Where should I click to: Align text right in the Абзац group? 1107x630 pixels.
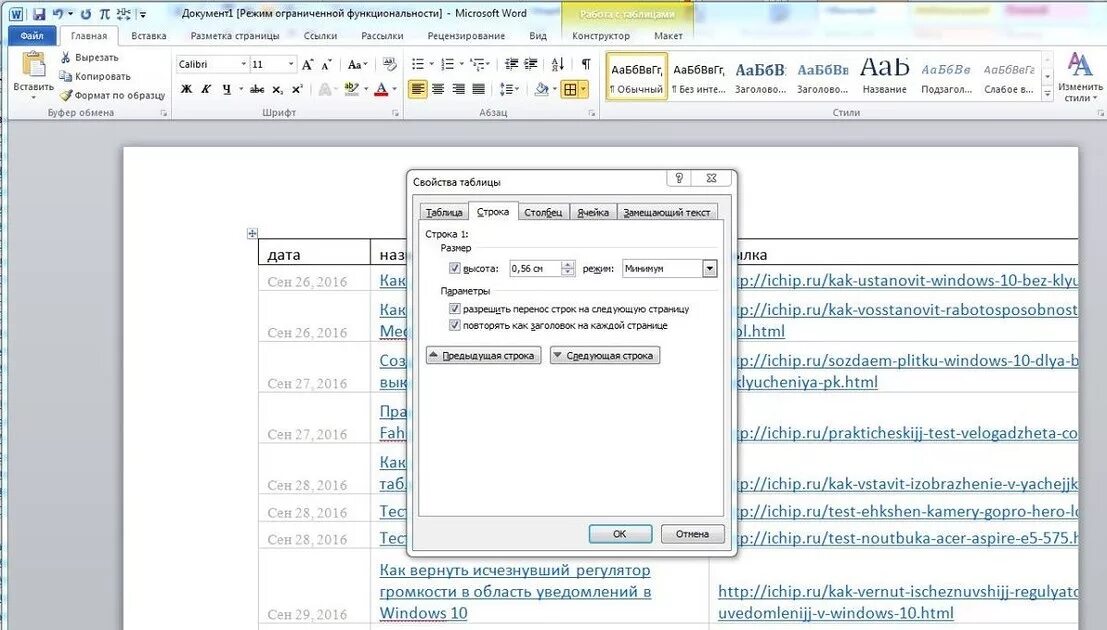tap(458, 89)
